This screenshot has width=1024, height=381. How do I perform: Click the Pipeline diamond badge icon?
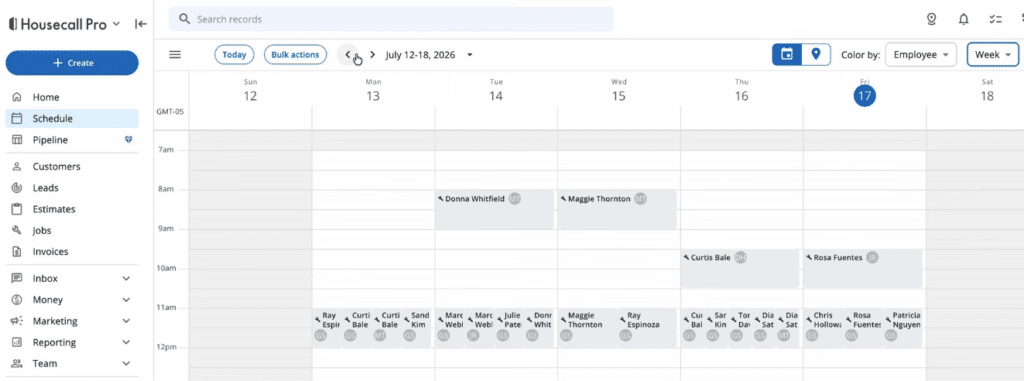(129, 140)
